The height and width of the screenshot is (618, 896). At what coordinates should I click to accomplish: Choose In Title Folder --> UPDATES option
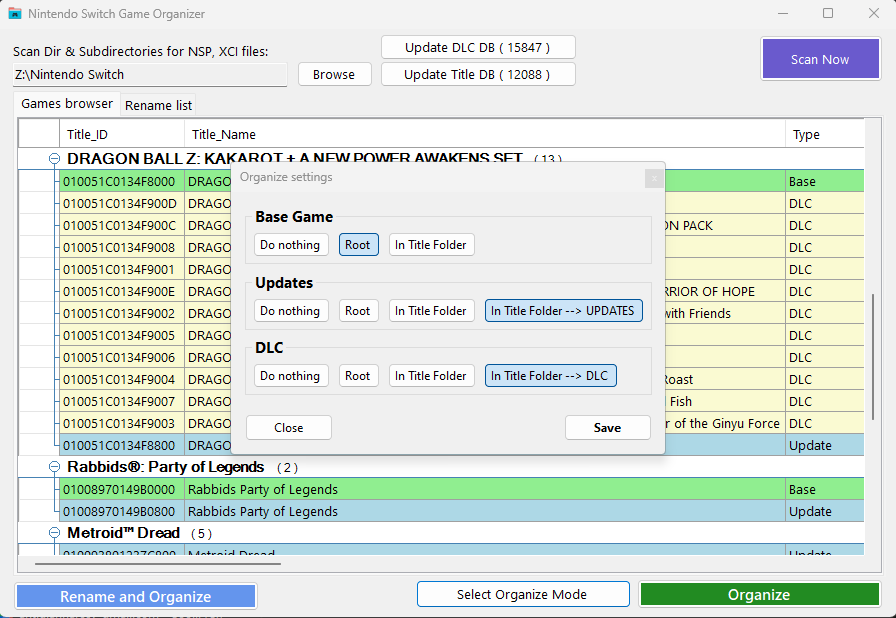(563, 311)
